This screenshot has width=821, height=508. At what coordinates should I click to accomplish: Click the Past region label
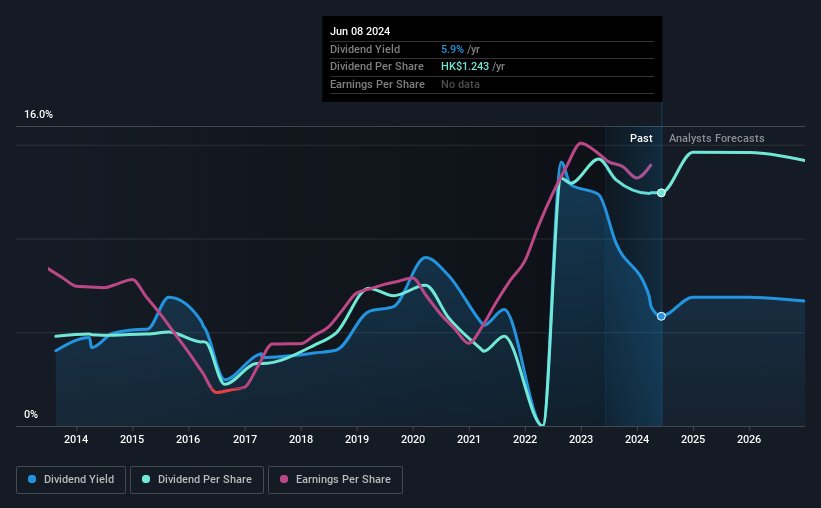tap(641, 138)
